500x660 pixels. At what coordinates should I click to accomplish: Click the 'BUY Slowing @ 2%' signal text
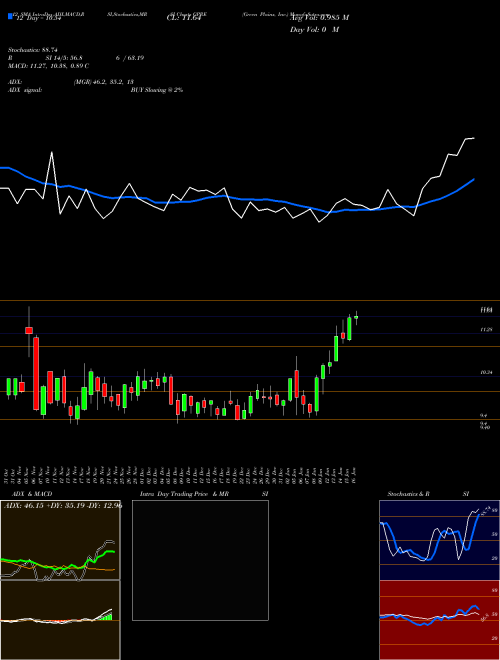[157, 90]
